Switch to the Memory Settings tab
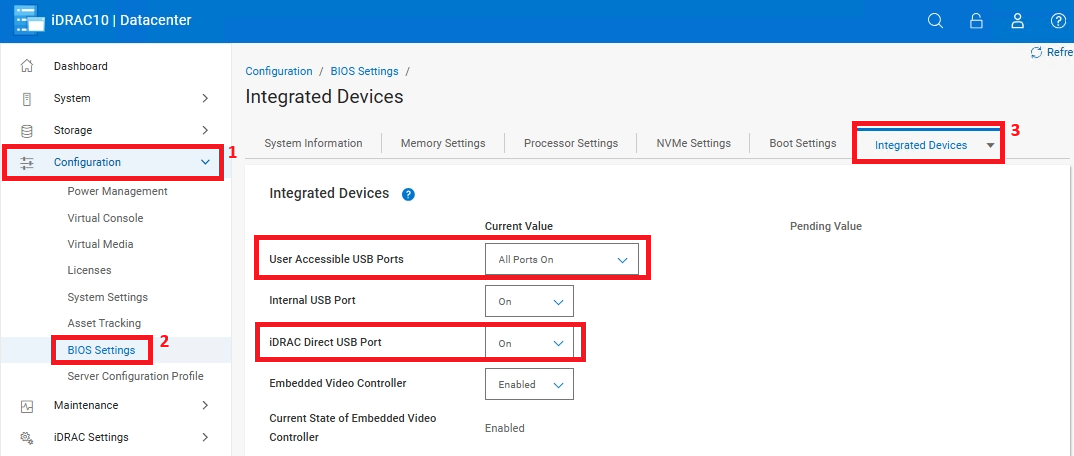Screen dimensions: 1074x456 click(443, 143)
